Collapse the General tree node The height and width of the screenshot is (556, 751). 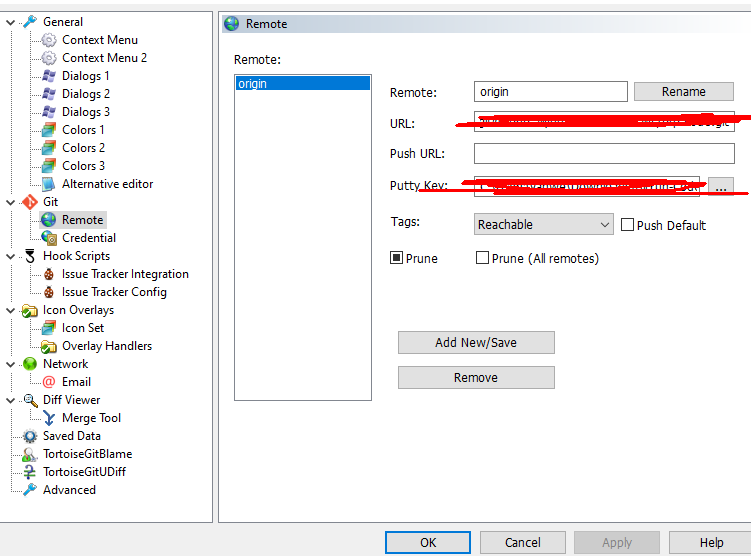pos(10,22)
